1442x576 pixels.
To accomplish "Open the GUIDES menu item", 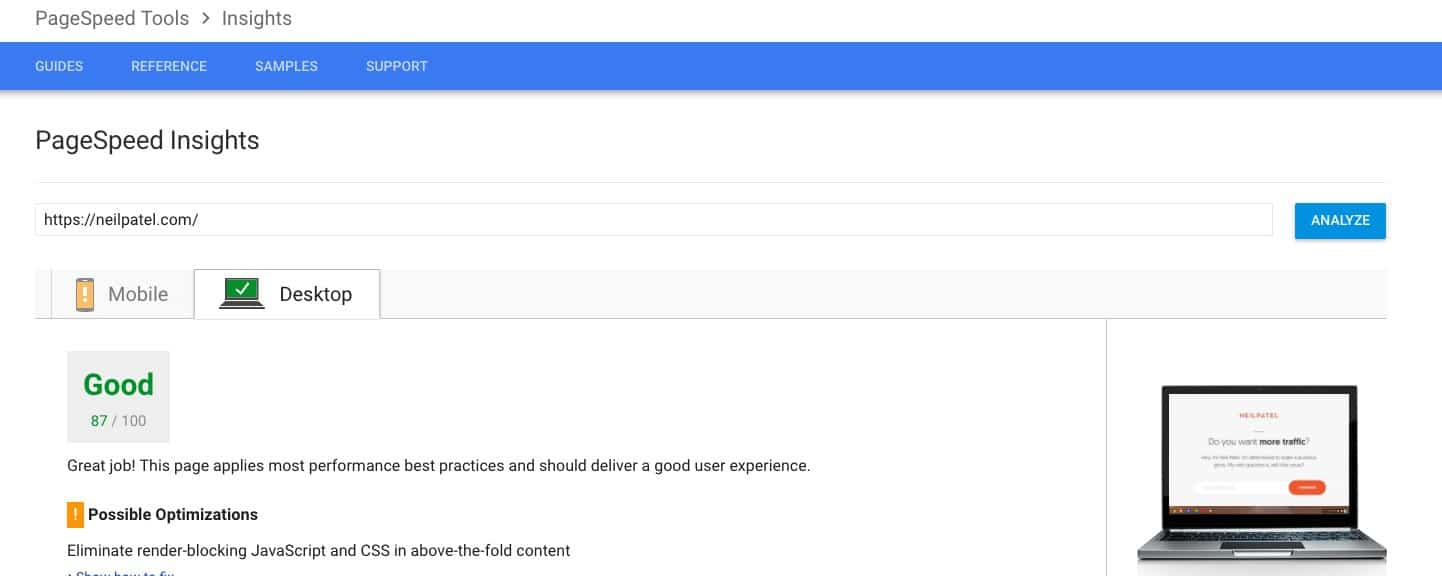I will pos(59,66).
